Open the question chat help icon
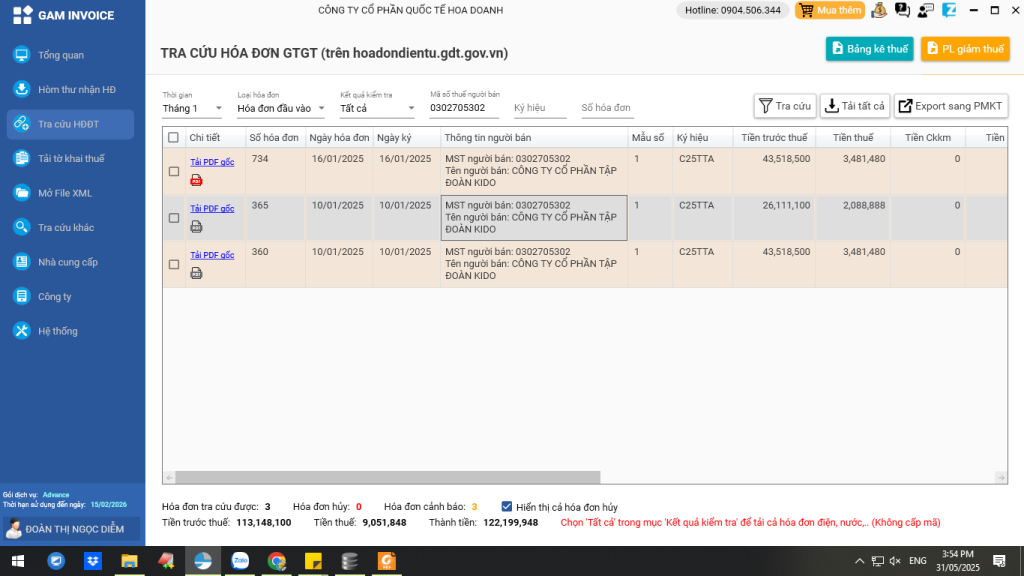Viewport: 1024px width, 576px height. pyautogui.click(x=903, y=10)
